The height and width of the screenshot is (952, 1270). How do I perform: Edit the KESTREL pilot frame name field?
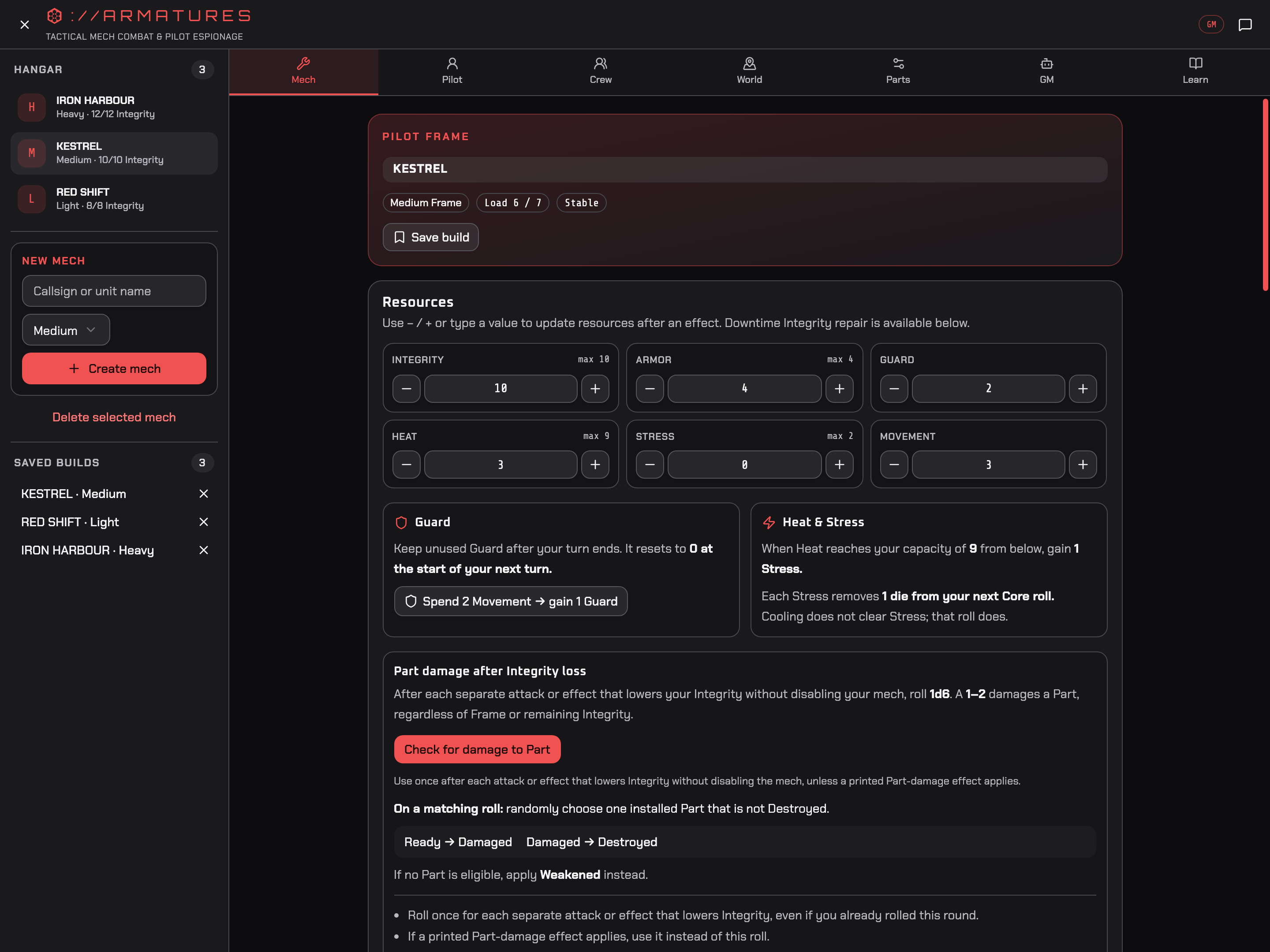tap(745, 169)
